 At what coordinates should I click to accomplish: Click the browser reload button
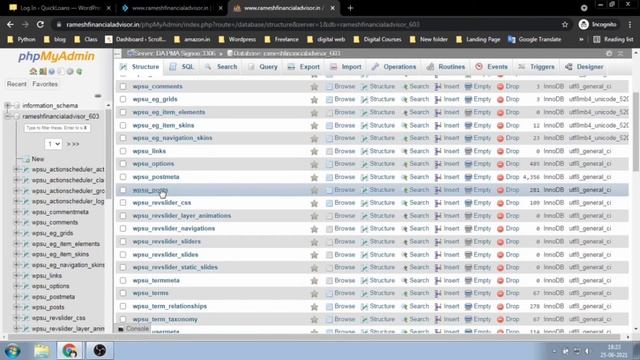[40, 24]
